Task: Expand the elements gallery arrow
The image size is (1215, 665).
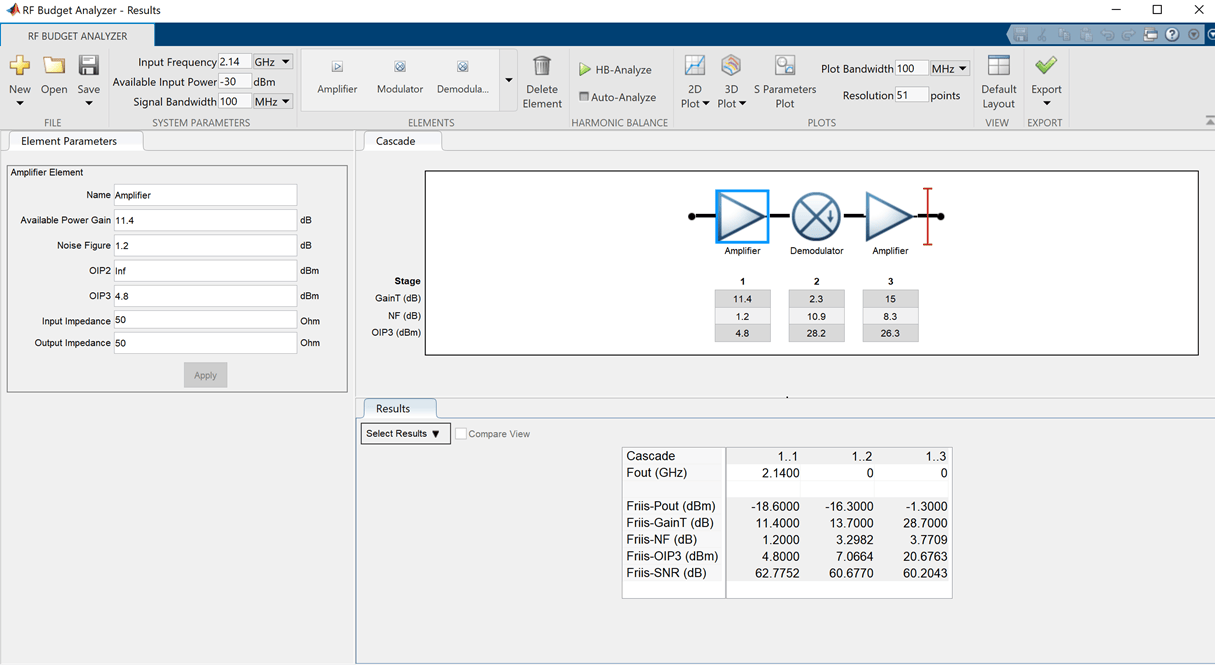Action: point(508,80)
